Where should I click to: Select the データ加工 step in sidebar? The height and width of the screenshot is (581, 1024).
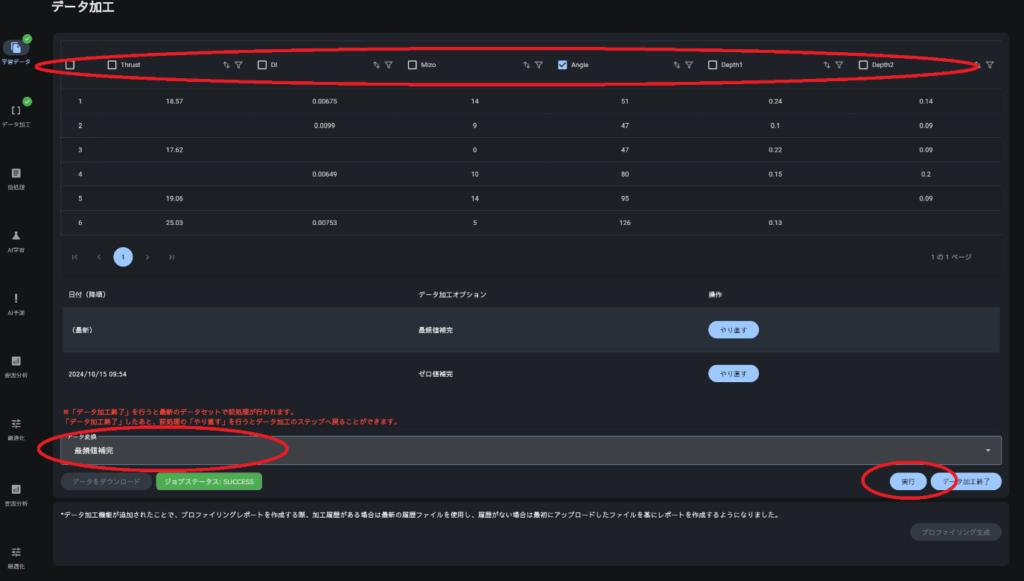pyautogui.click(x=16, y=111)
